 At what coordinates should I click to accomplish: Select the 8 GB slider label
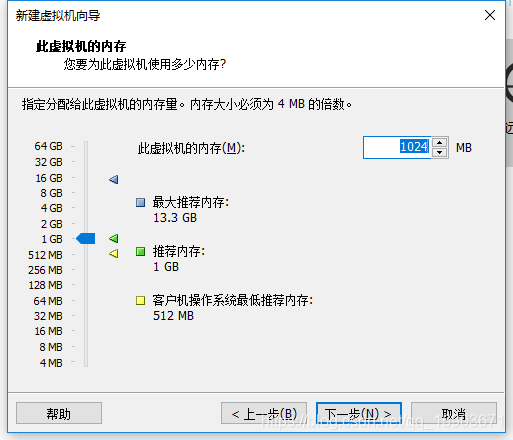pyautogui.click(x=51, y=193)
